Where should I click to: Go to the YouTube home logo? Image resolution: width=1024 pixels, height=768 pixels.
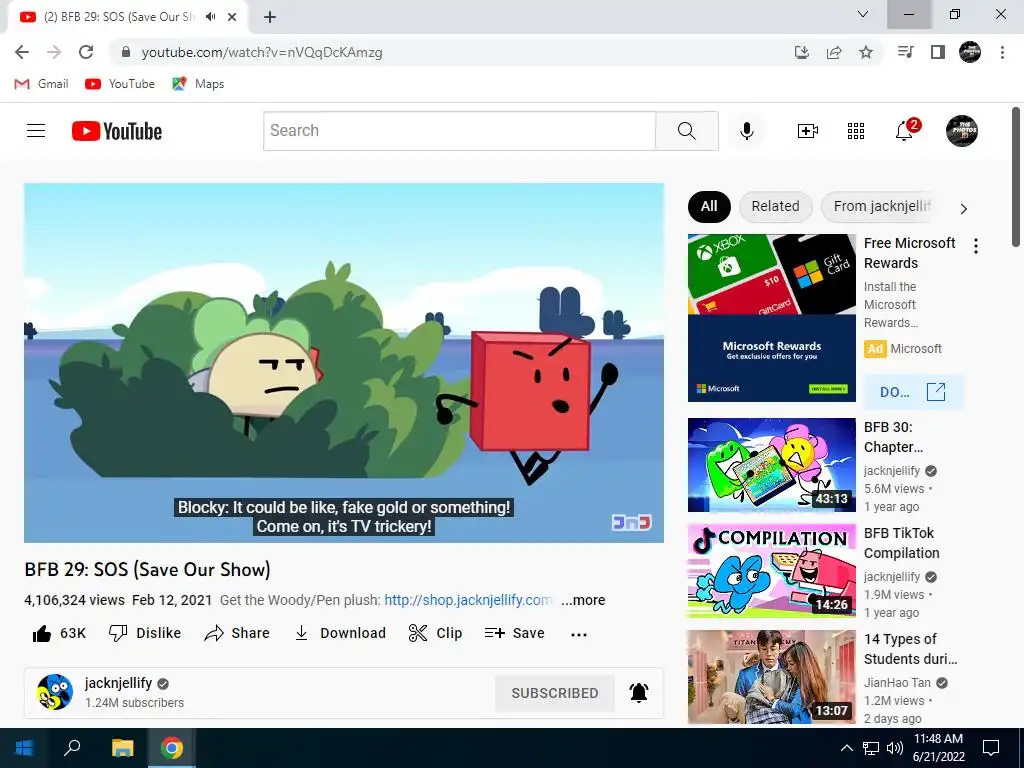point(117,131)
